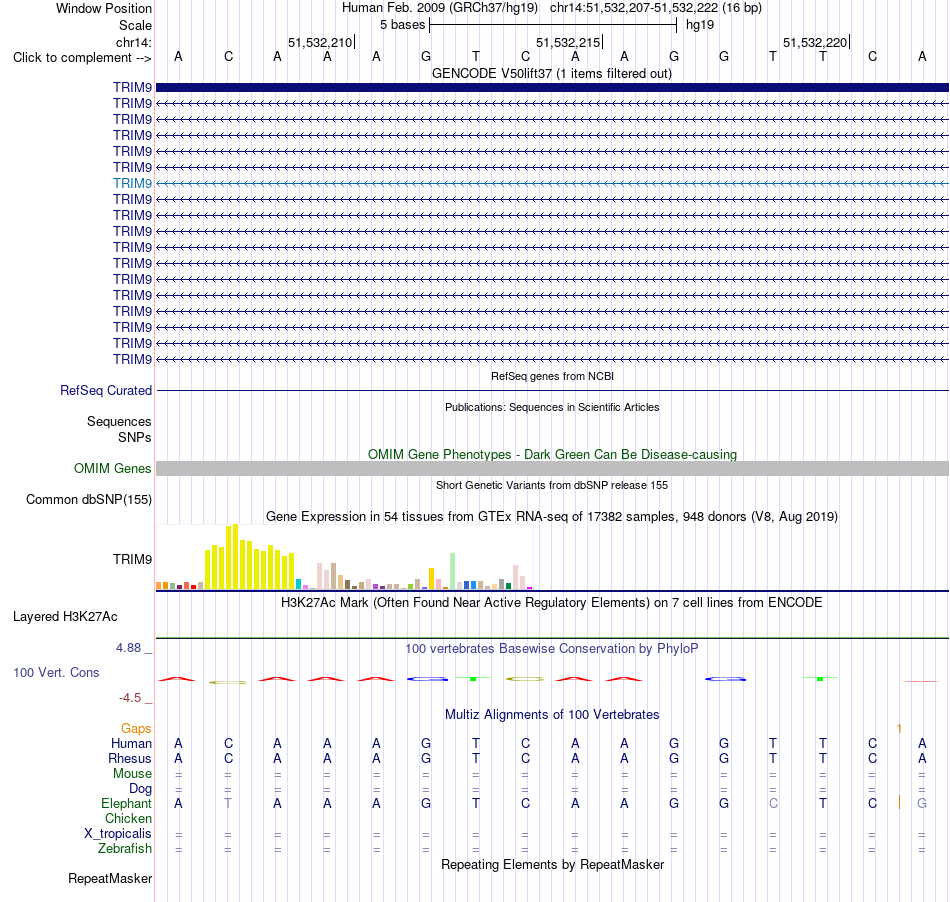Image resolution: width=950 pixels, height=902 pixels.
Task: Click the light green bar in GTEx chart
Action: click(x=453, y=571)
